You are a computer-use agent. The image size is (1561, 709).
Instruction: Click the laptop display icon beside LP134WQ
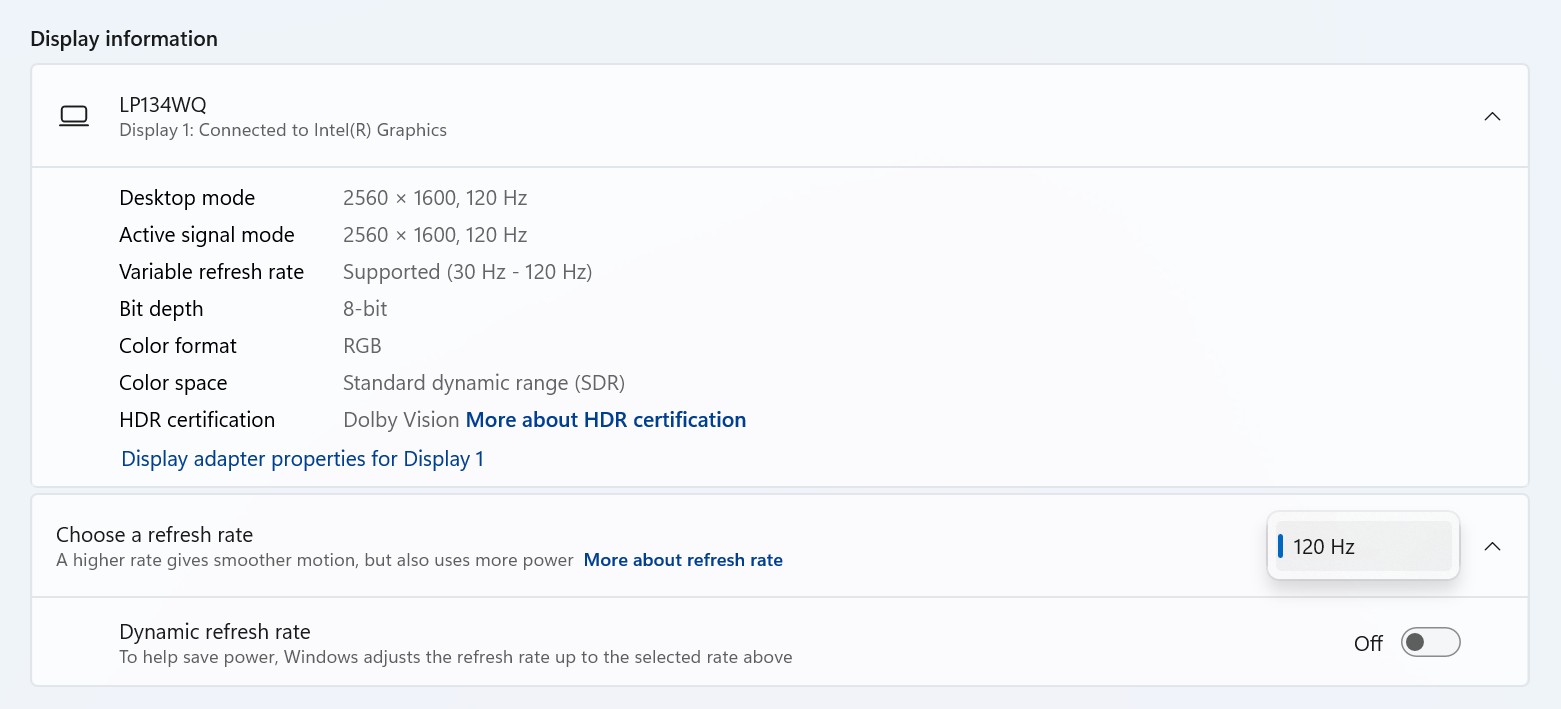pos(74,116)
